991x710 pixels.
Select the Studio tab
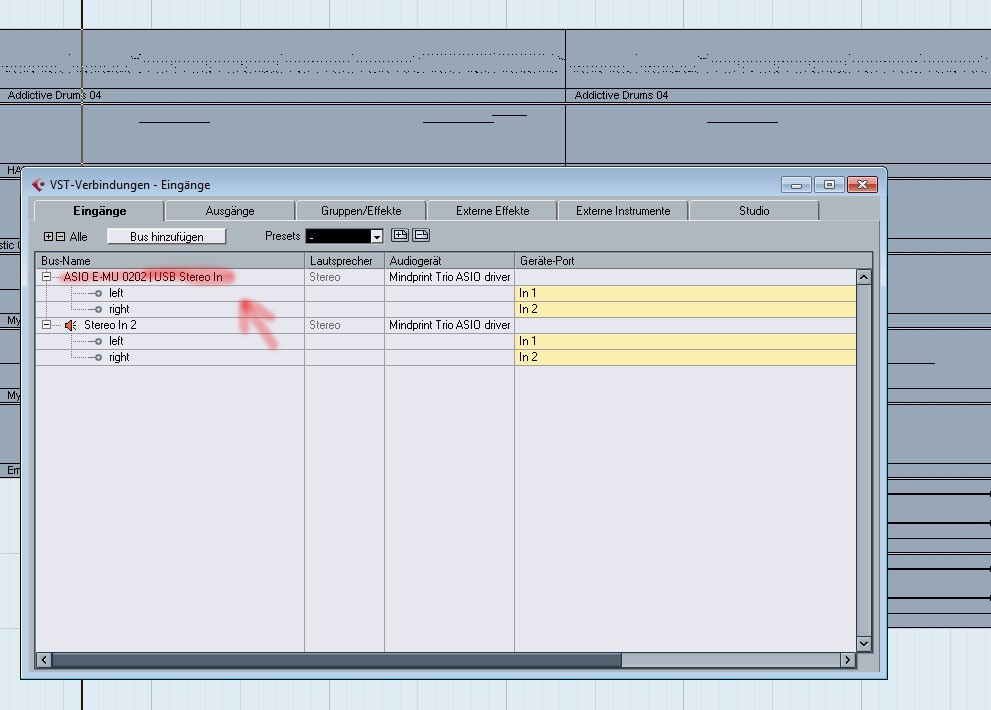(x=754, y=211)
